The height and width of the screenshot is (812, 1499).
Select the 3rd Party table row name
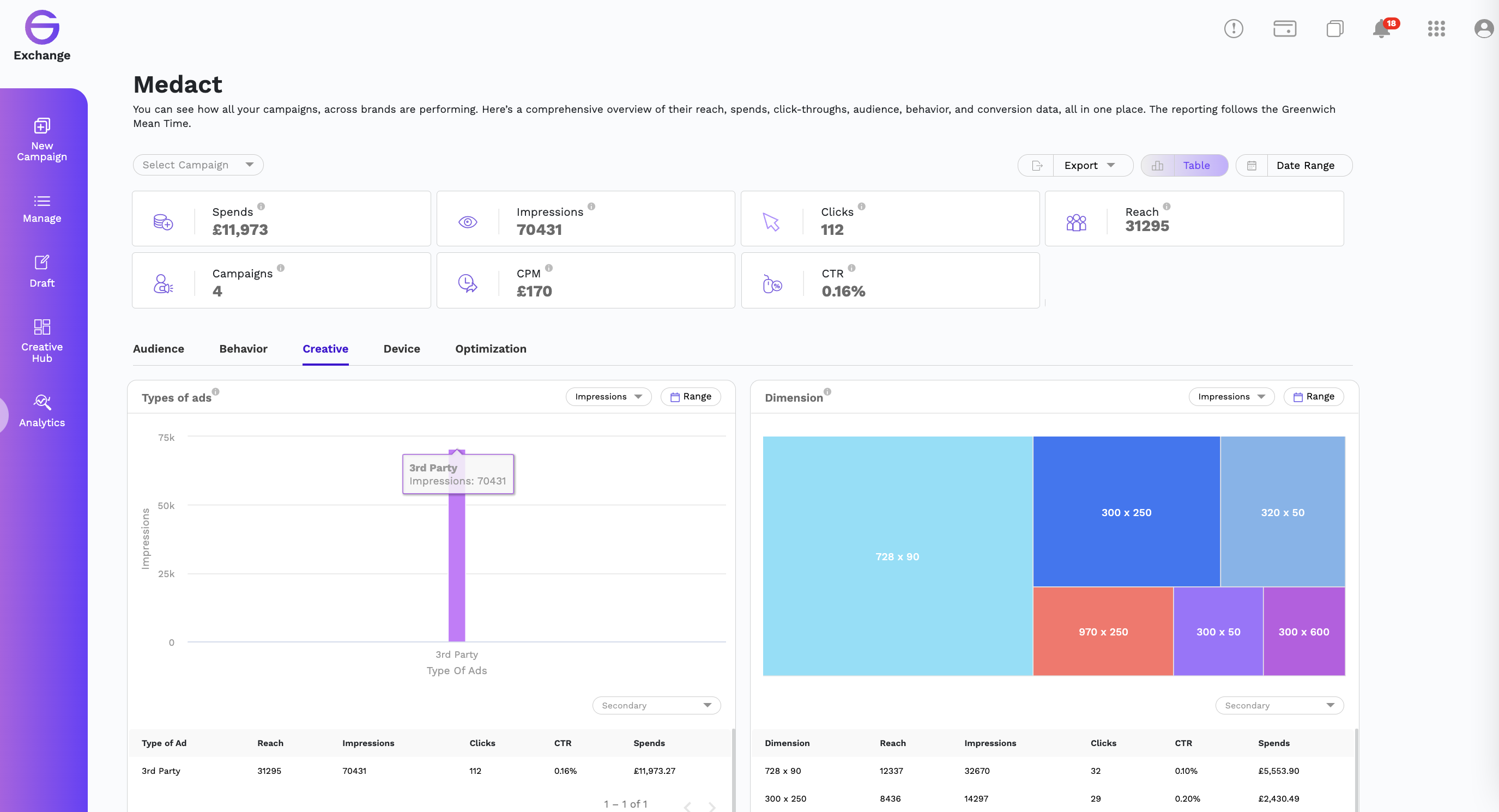pyautogui.click(x=161, y=771)
